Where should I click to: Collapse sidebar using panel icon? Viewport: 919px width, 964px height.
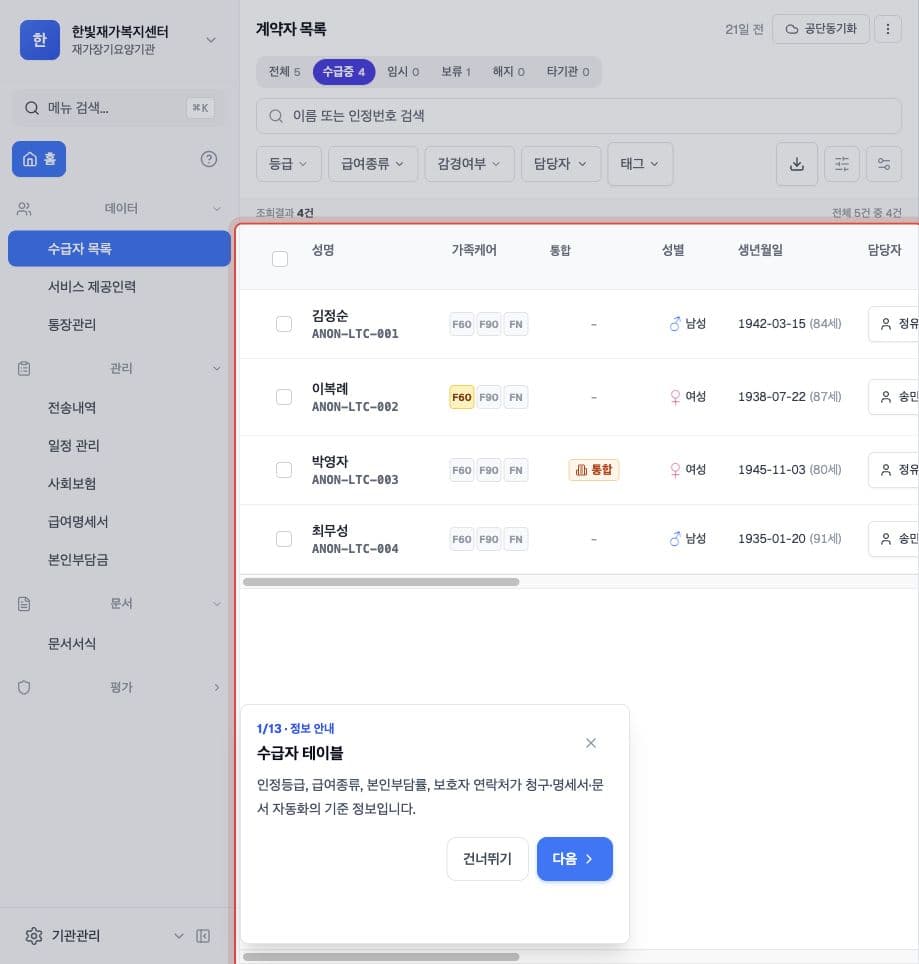click(203, 936)
